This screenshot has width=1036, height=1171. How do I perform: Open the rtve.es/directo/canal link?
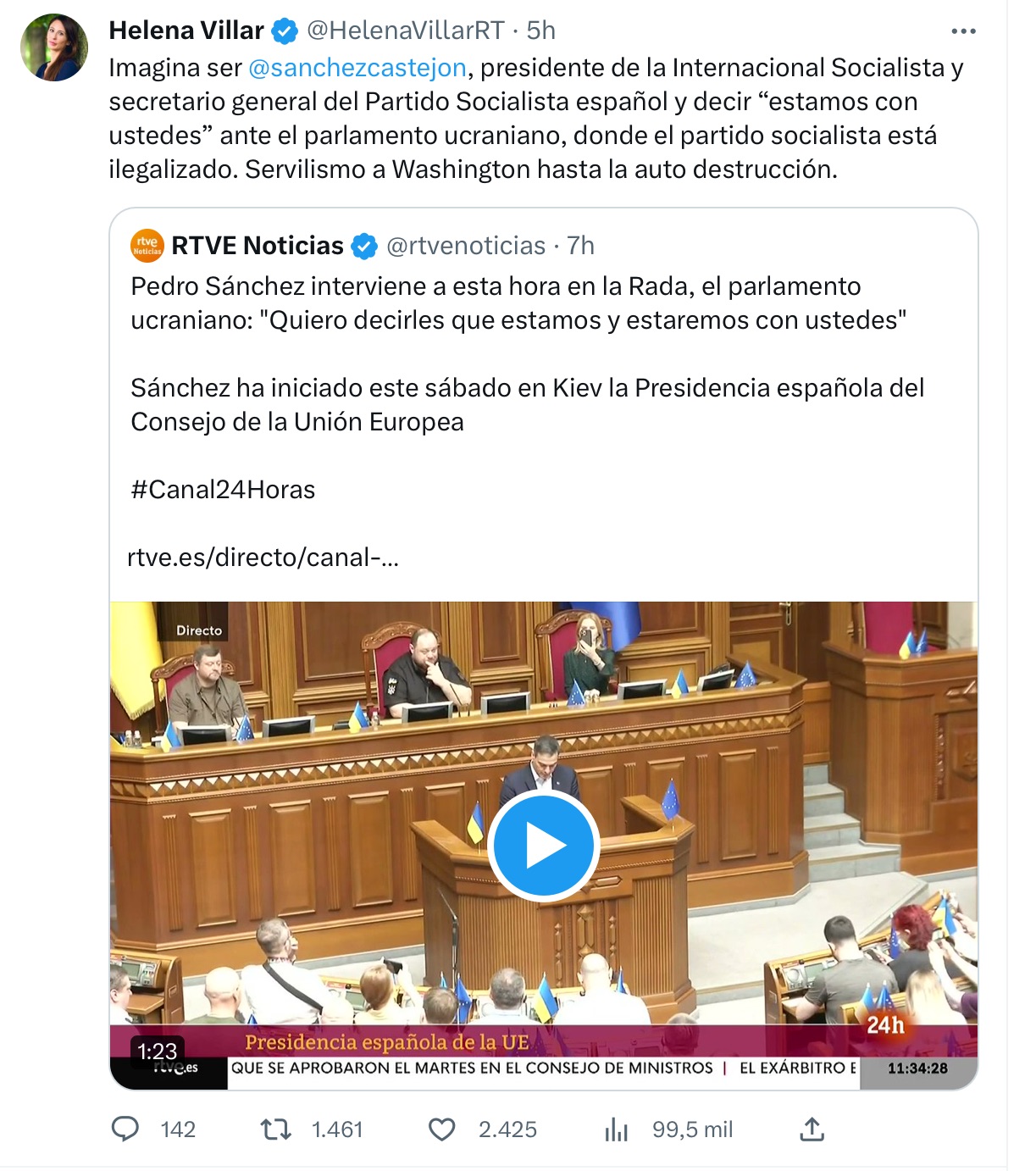pos(263,558)
